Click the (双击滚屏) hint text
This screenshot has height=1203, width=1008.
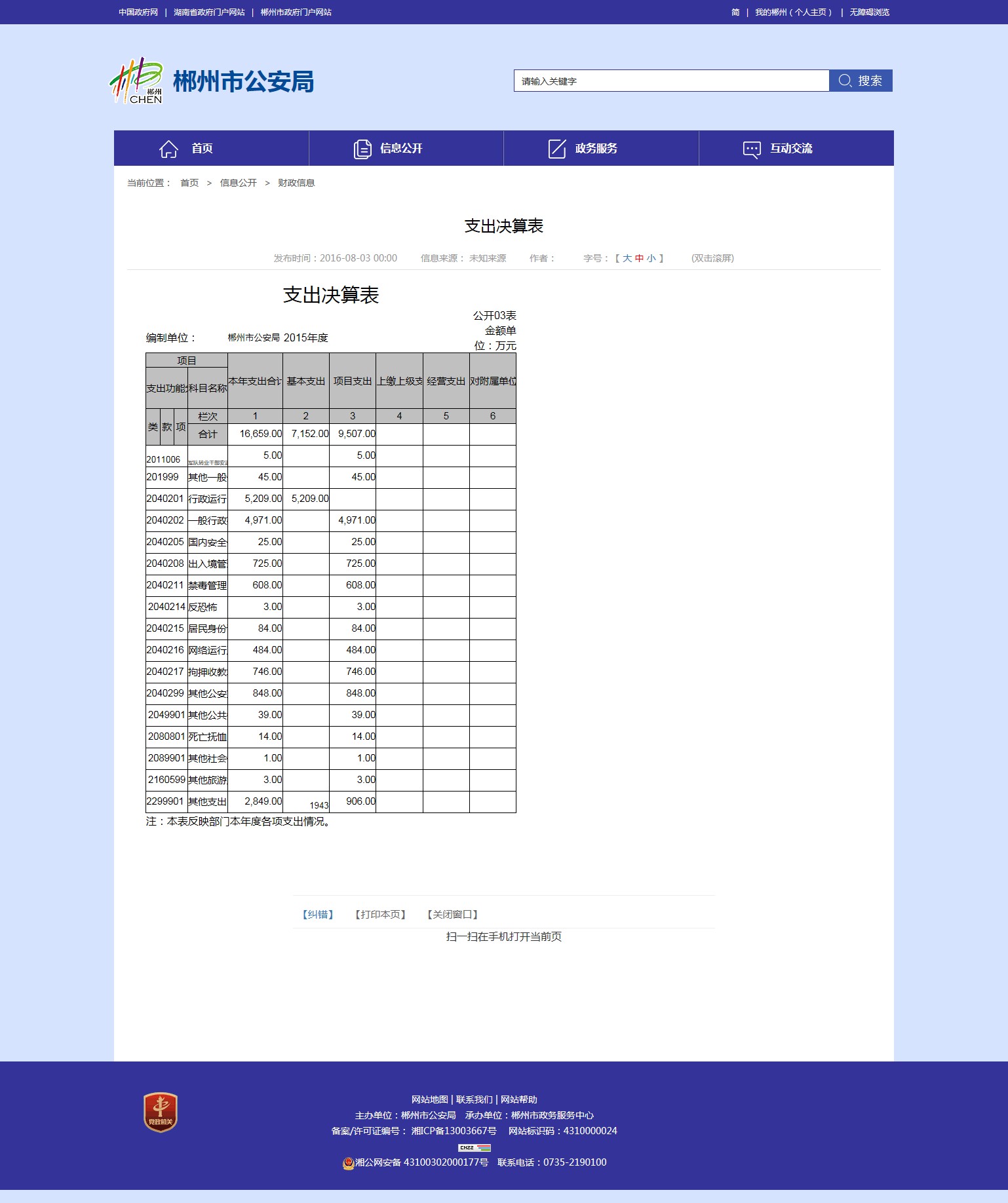coord(712,258)
